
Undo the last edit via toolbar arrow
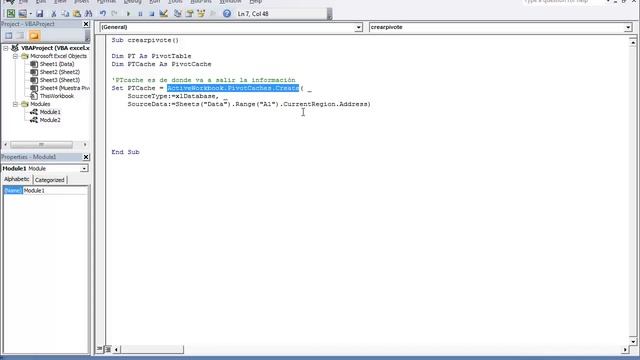[103, 13]
